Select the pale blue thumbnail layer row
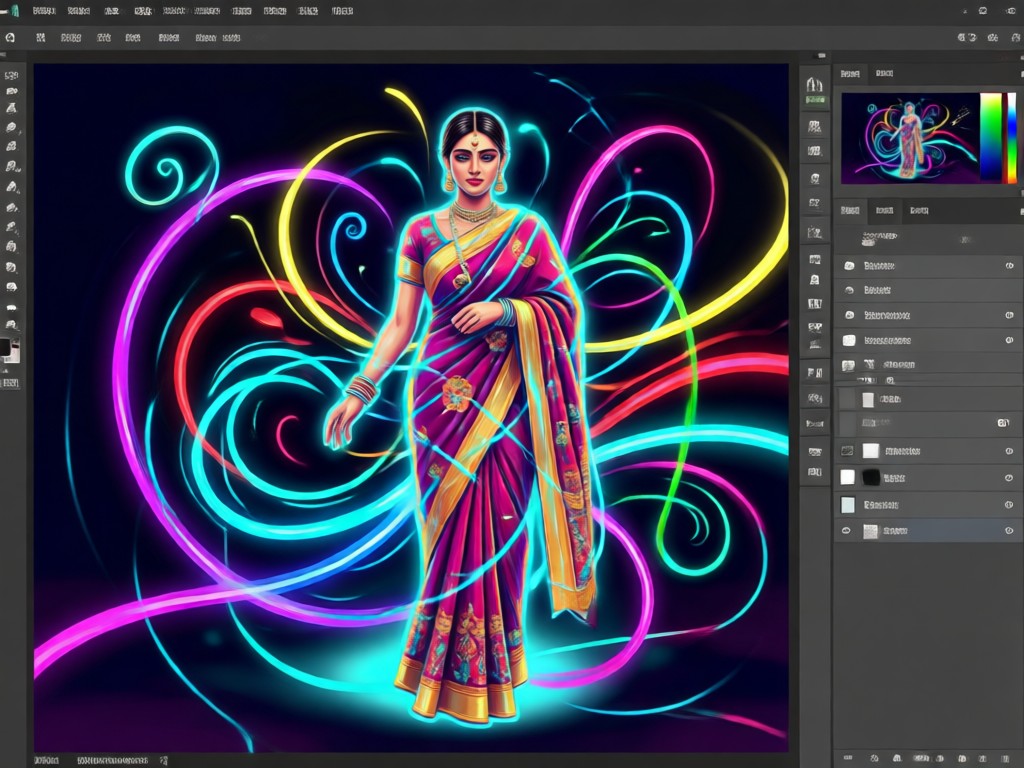 point(928,505)
